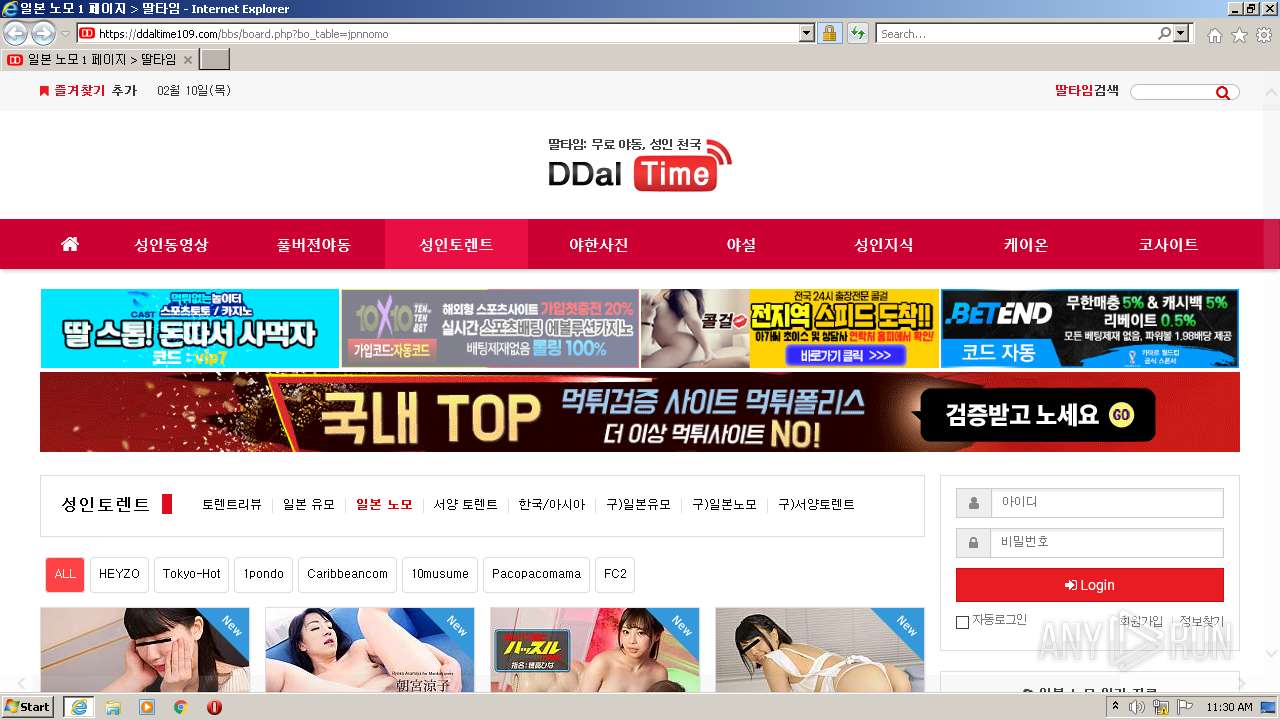Click the page refresh icon
The width and height of the screenshot is (1280, 720).
tap(857, 33)
